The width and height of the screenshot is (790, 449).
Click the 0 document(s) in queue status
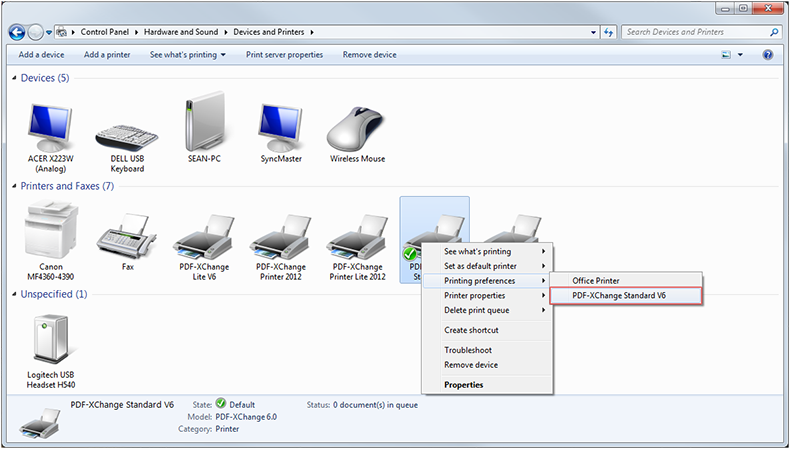pyautogui.click(x=375, y=405)
